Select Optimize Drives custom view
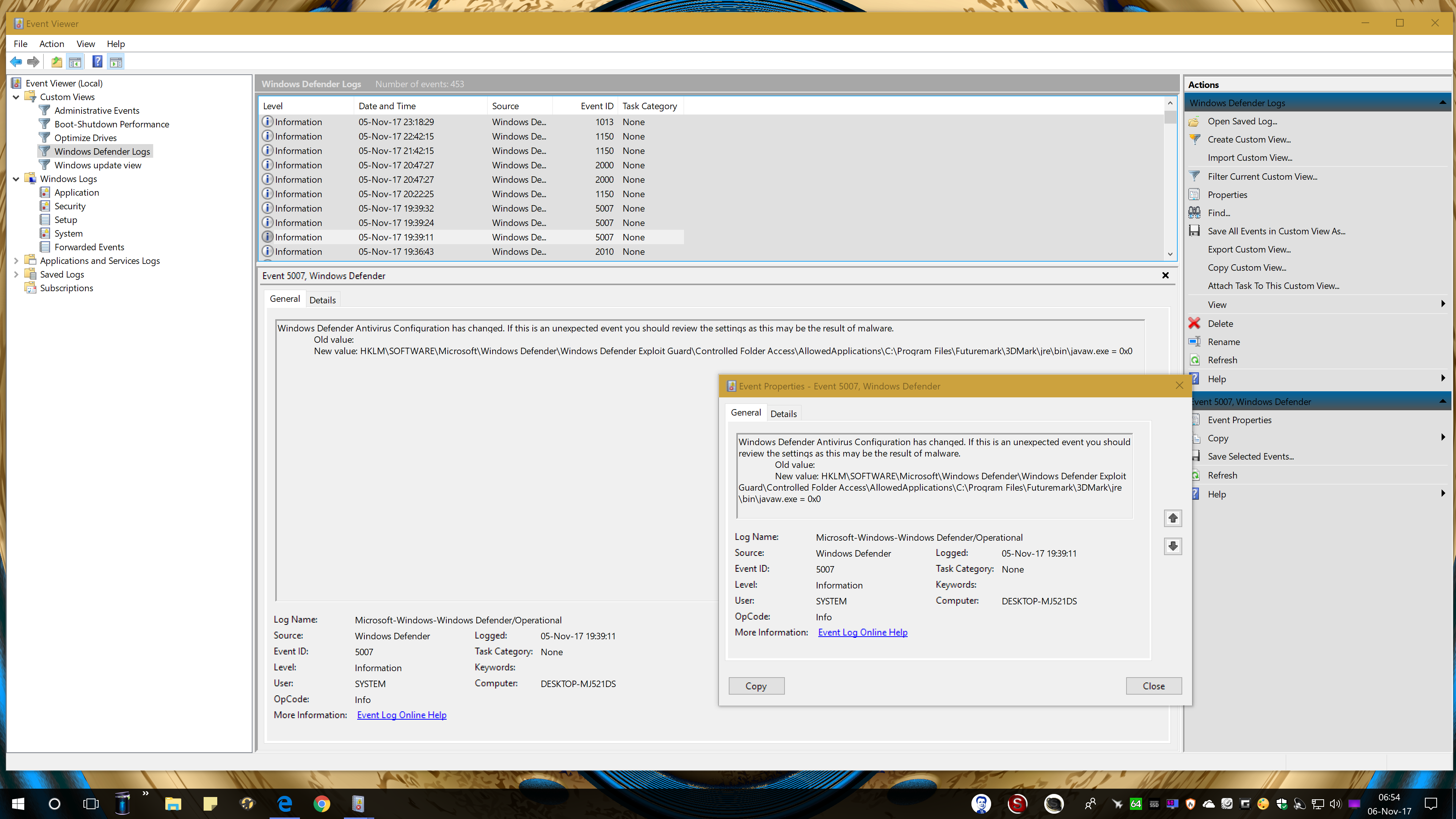The width and height of the screenshot is (1456, 819). tap(85, 137)
